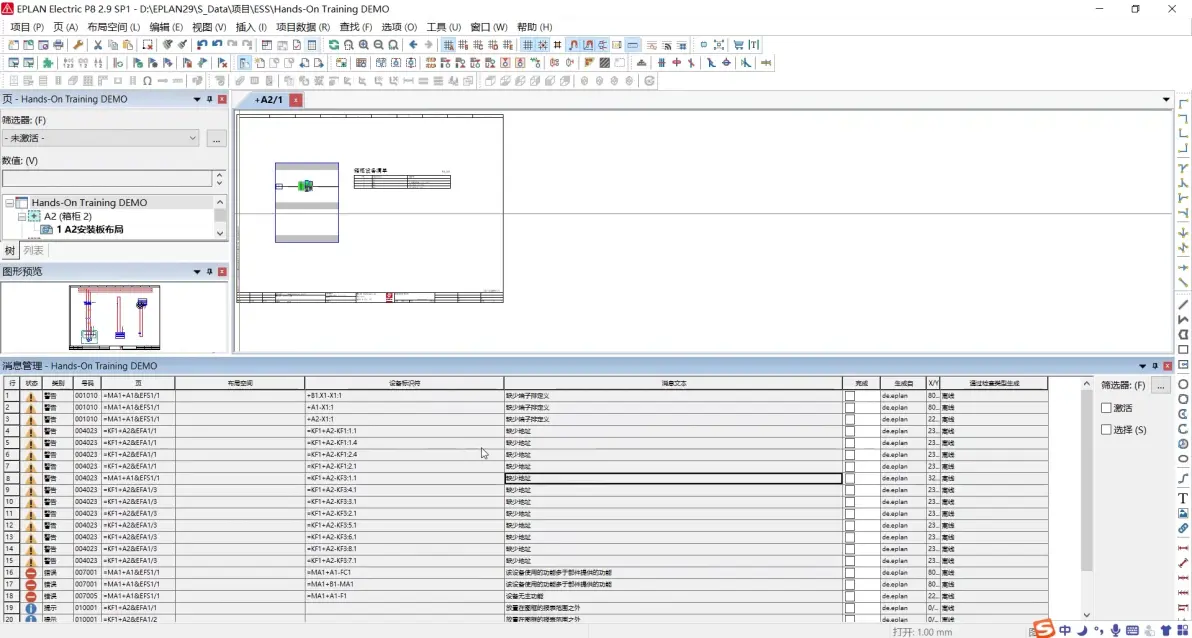This screenshot has height=638, width=1192.
Task: Click the graphic preview thumbnail
Action: 115,317
